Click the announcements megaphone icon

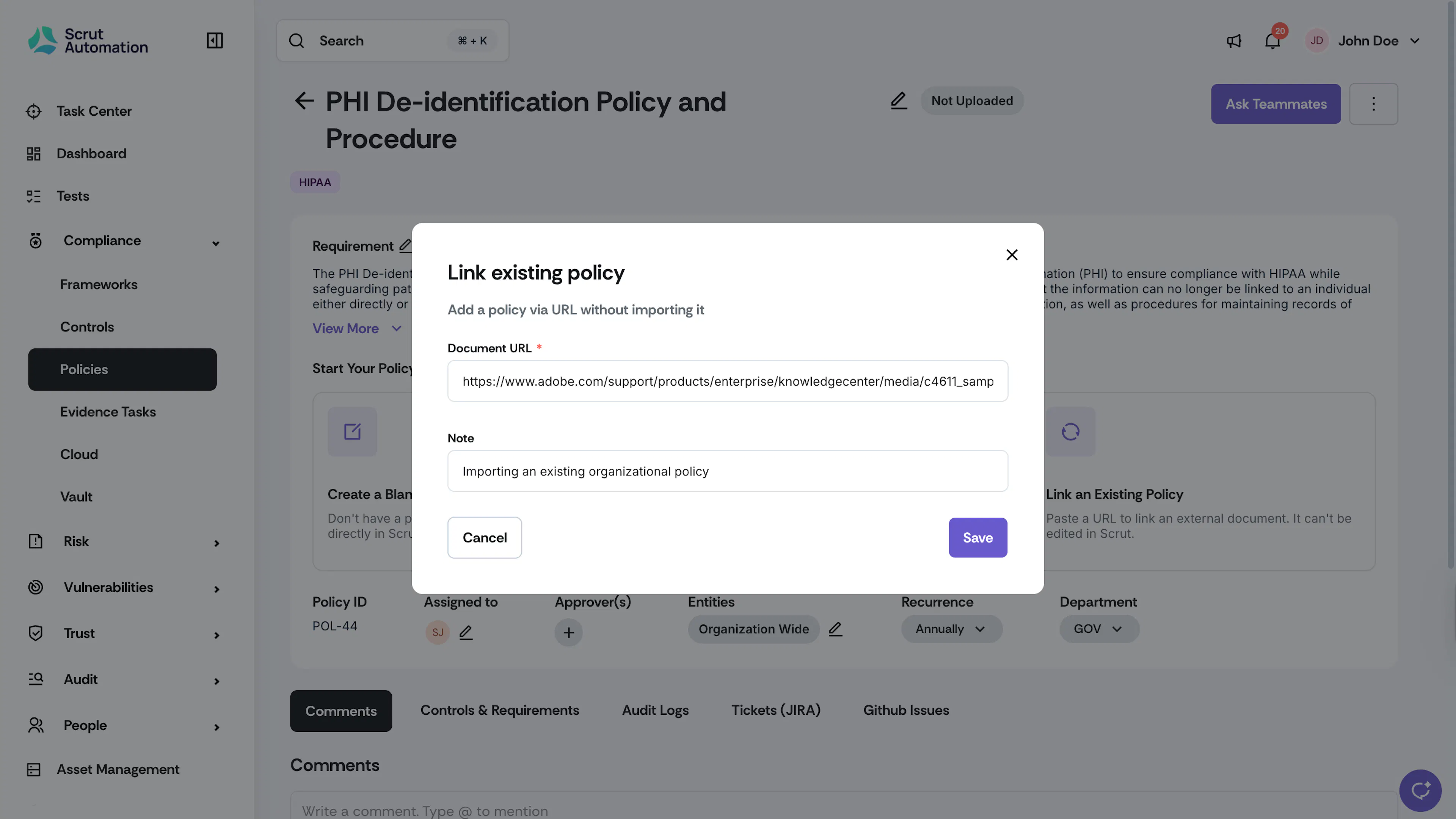click(x=1234, y=41)
